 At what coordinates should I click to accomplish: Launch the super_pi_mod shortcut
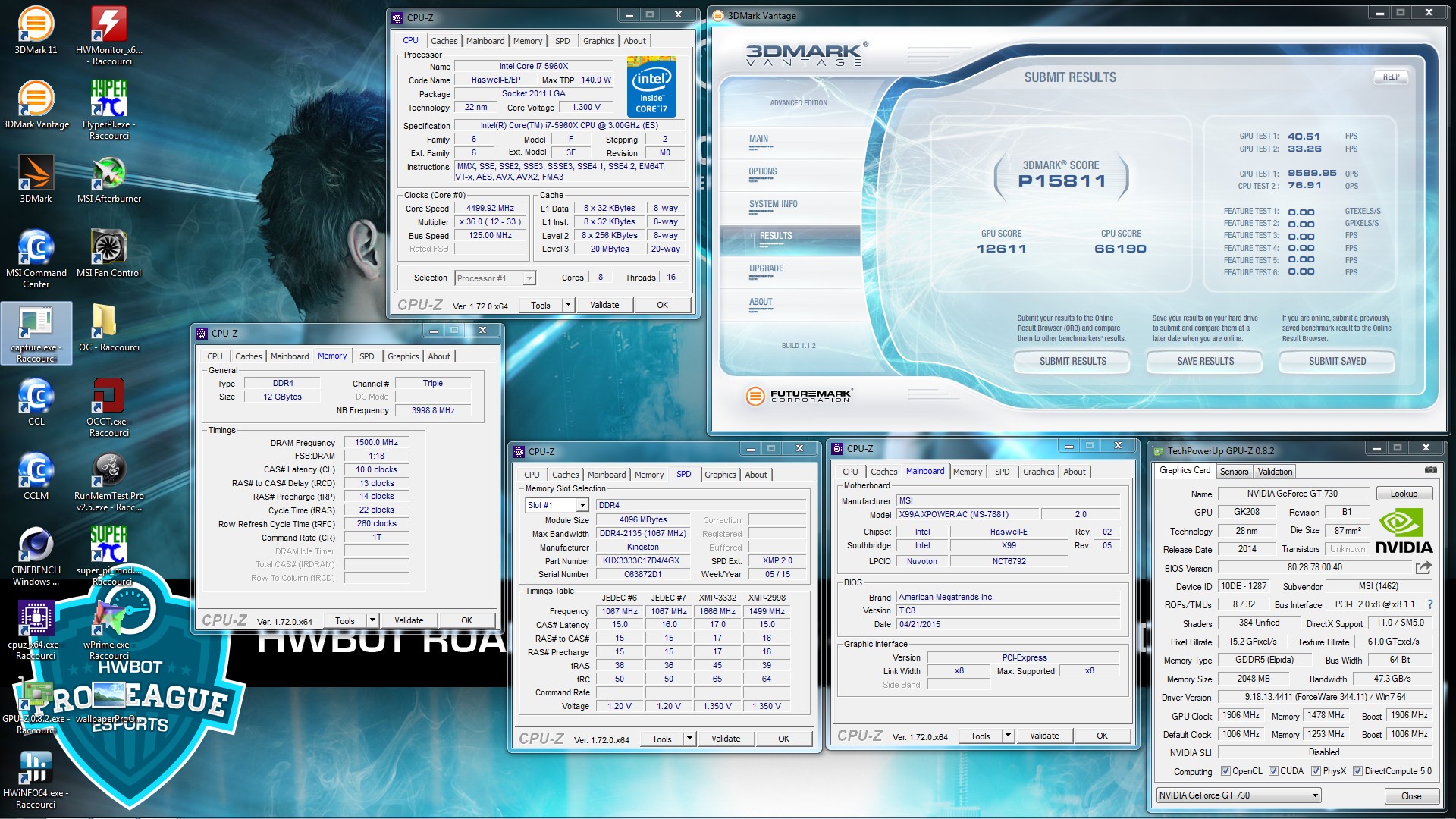(x=109, y=556)
